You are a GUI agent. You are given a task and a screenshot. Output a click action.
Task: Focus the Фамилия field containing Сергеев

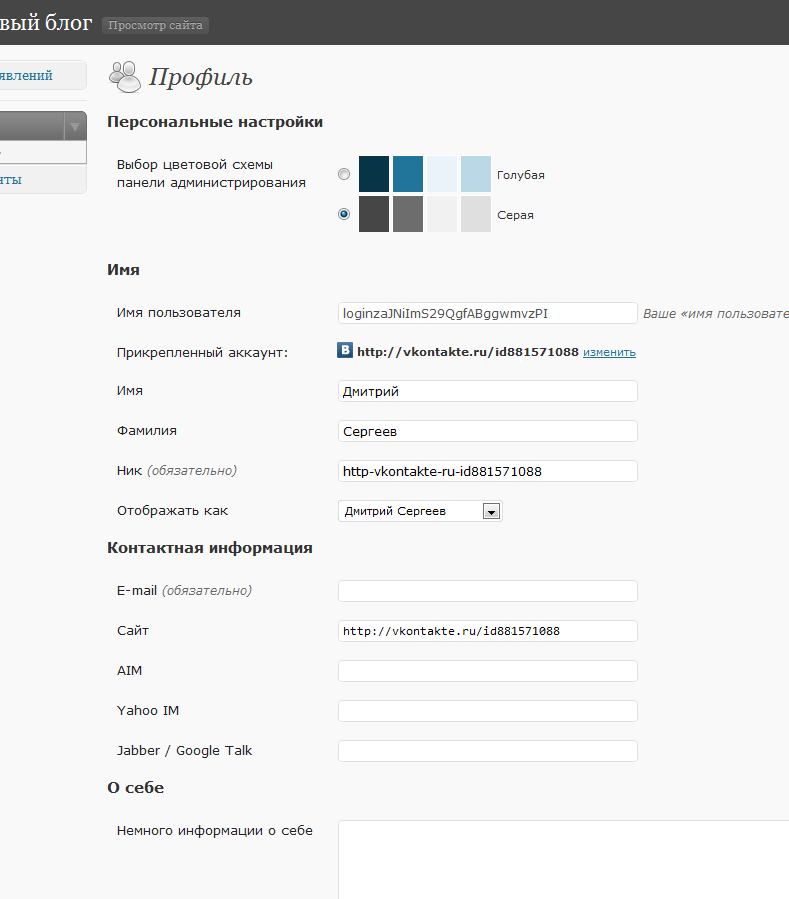click(488, 431)
